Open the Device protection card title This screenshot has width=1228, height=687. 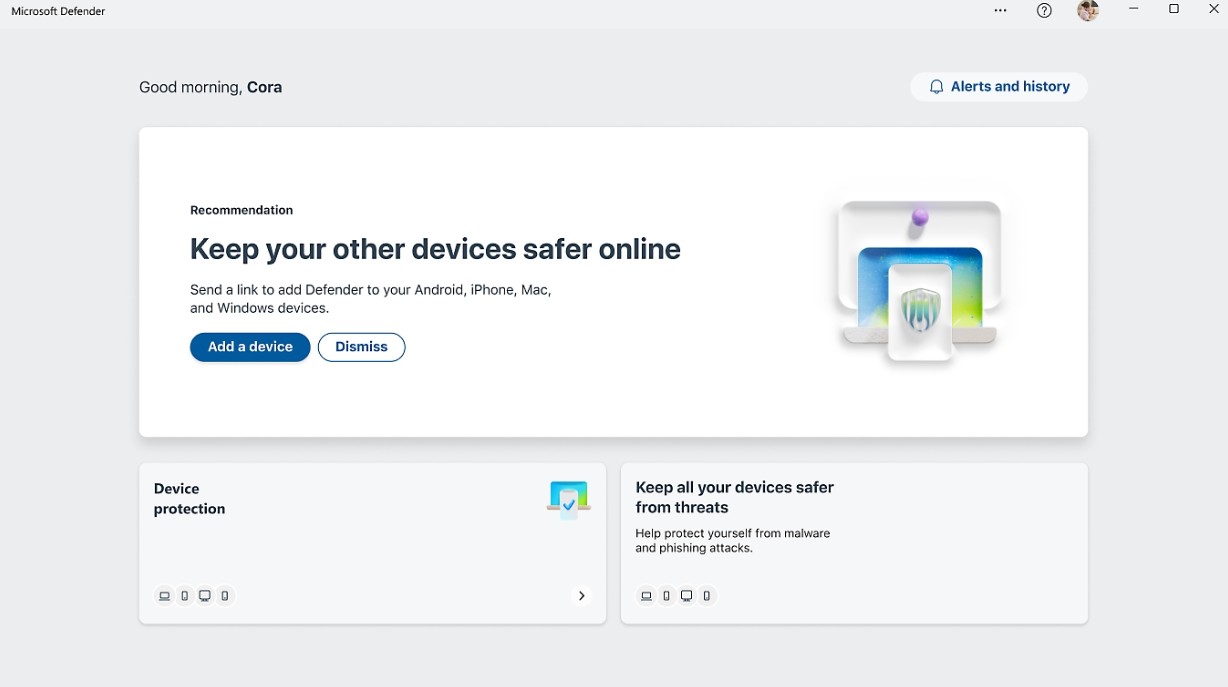189,499
